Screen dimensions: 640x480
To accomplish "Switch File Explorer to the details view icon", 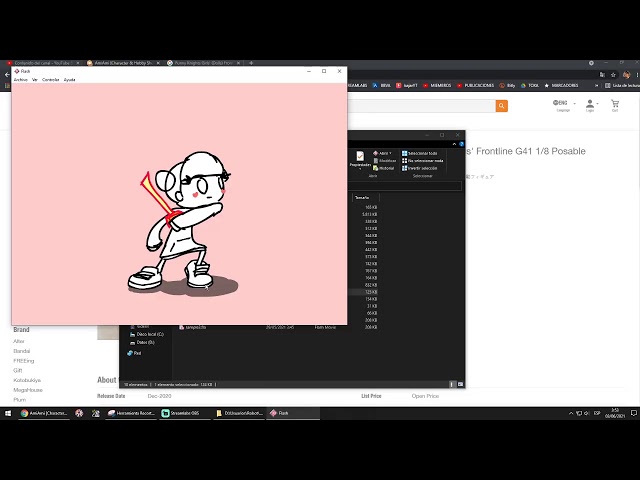I will (451, 384).
